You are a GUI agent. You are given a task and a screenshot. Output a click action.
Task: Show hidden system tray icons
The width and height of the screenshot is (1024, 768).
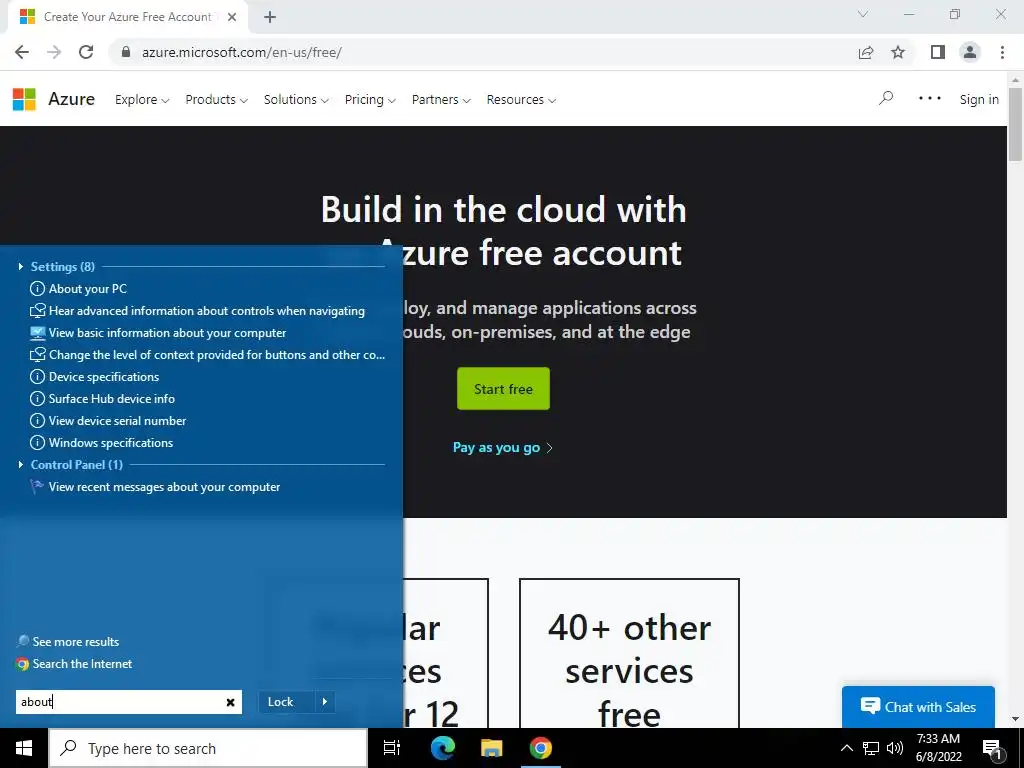(x=846, y=748)
